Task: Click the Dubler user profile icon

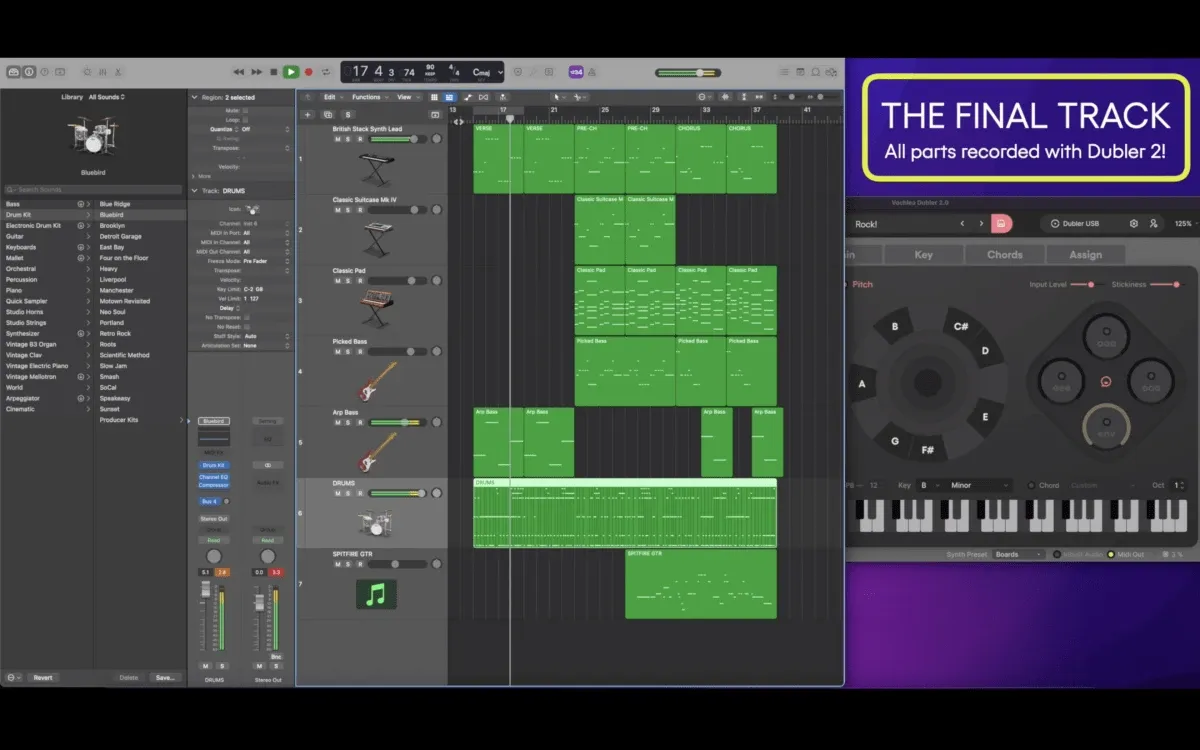Action: 1154,223
